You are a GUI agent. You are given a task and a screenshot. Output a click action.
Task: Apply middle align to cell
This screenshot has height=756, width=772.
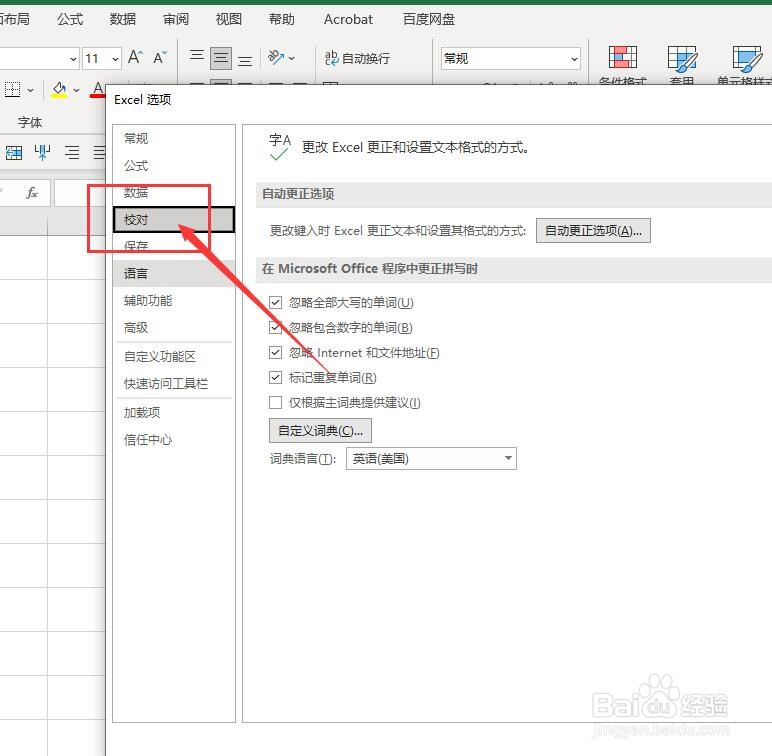pos(221,58)
